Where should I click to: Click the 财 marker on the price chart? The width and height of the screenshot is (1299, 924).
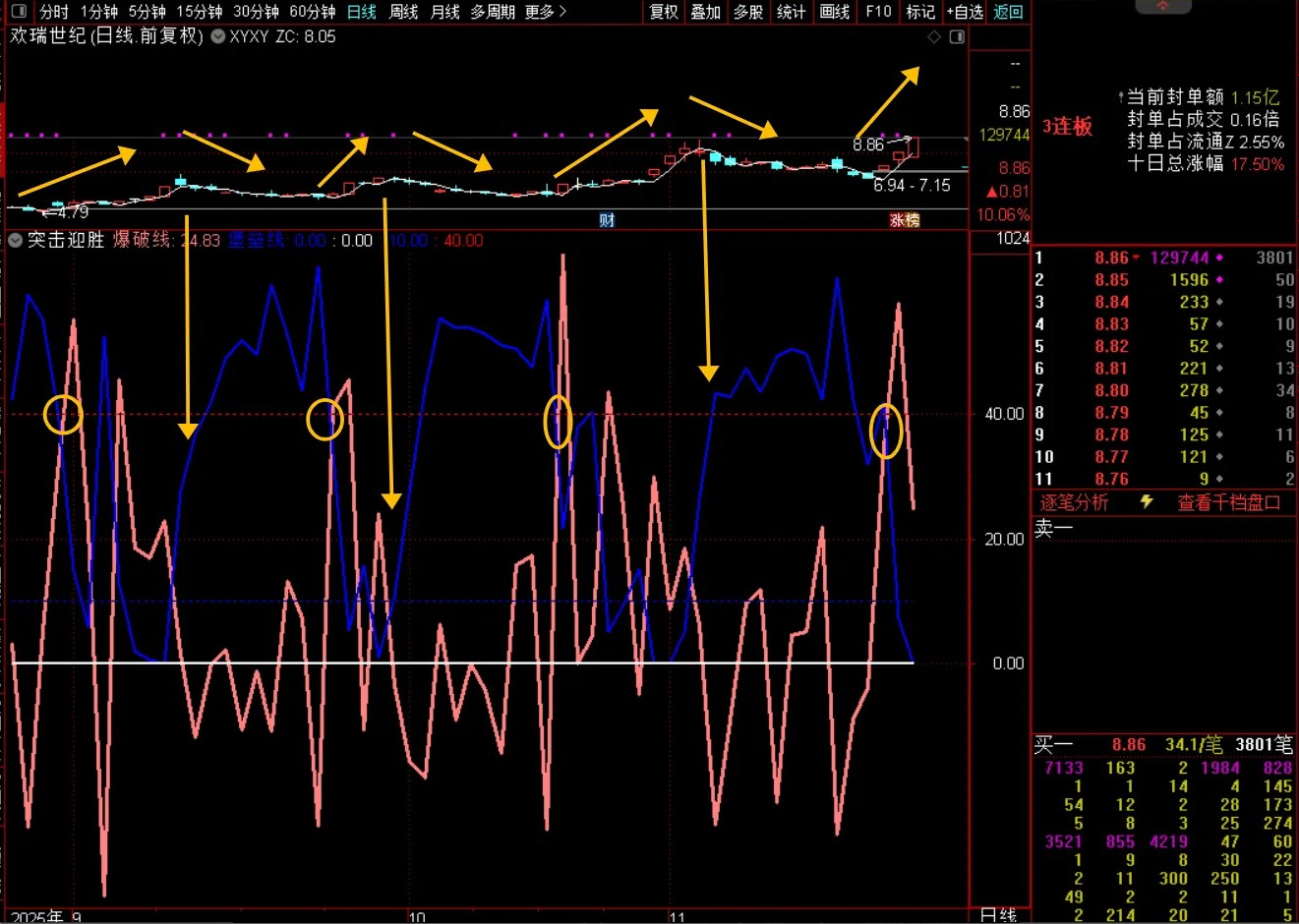coord(607,220)
